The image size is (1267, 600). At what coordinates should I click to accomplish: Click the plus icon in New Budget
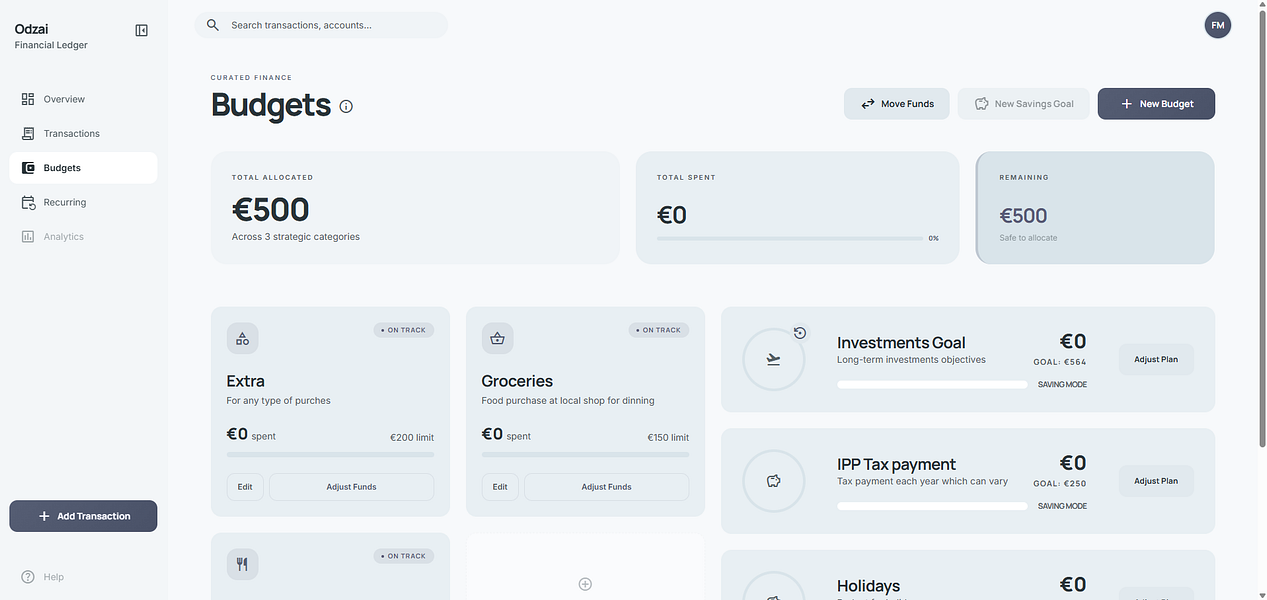[1126, 104]
